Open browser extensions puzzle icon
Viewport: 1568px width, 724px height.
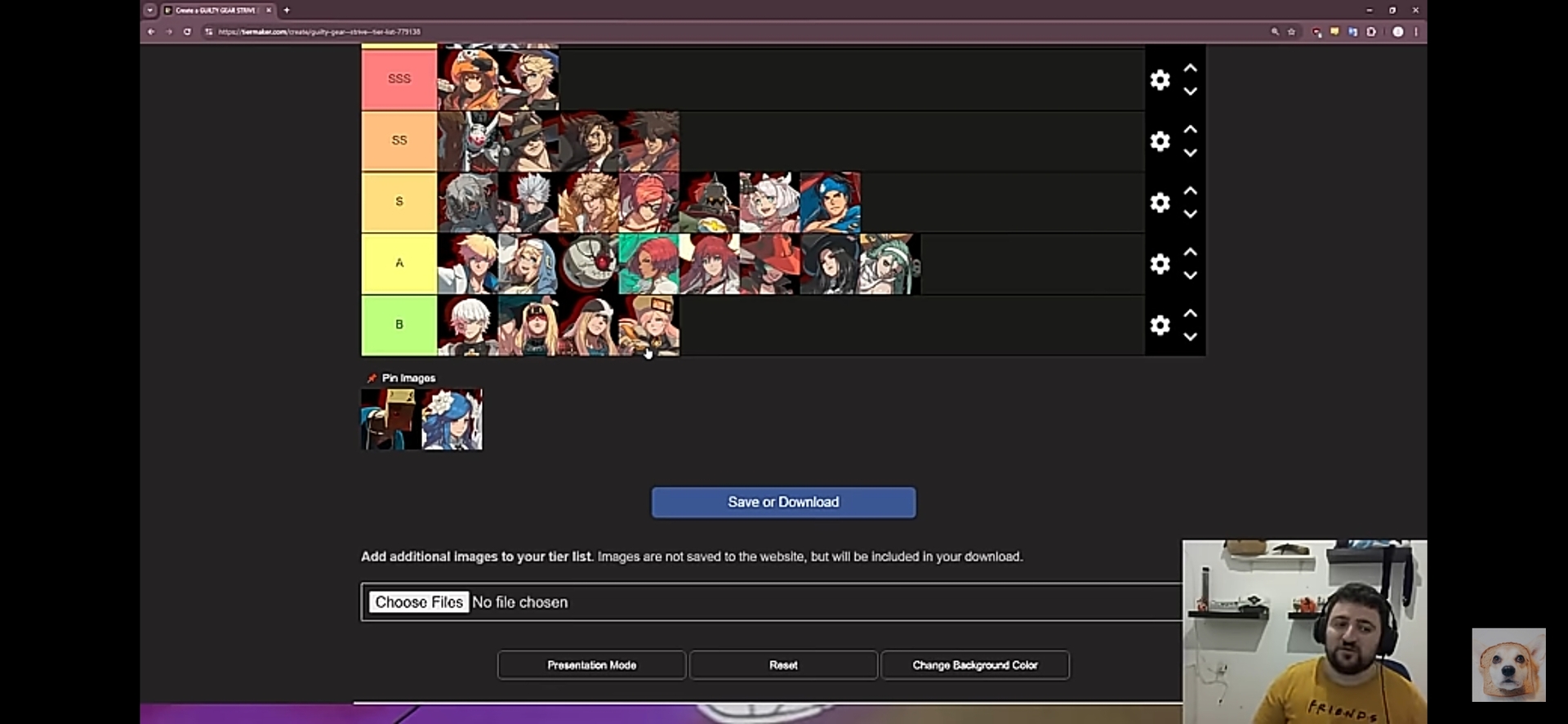pyautogui.click(x=1371, y=32)
